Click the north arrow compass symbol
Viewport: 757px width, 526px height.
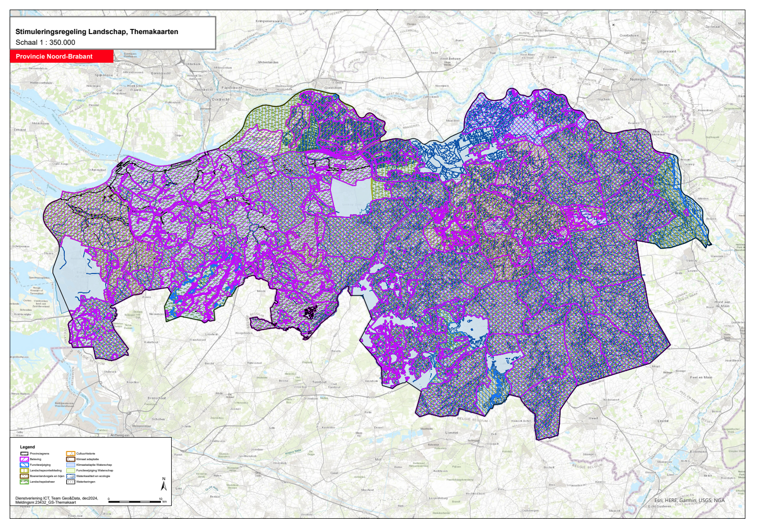164,485
